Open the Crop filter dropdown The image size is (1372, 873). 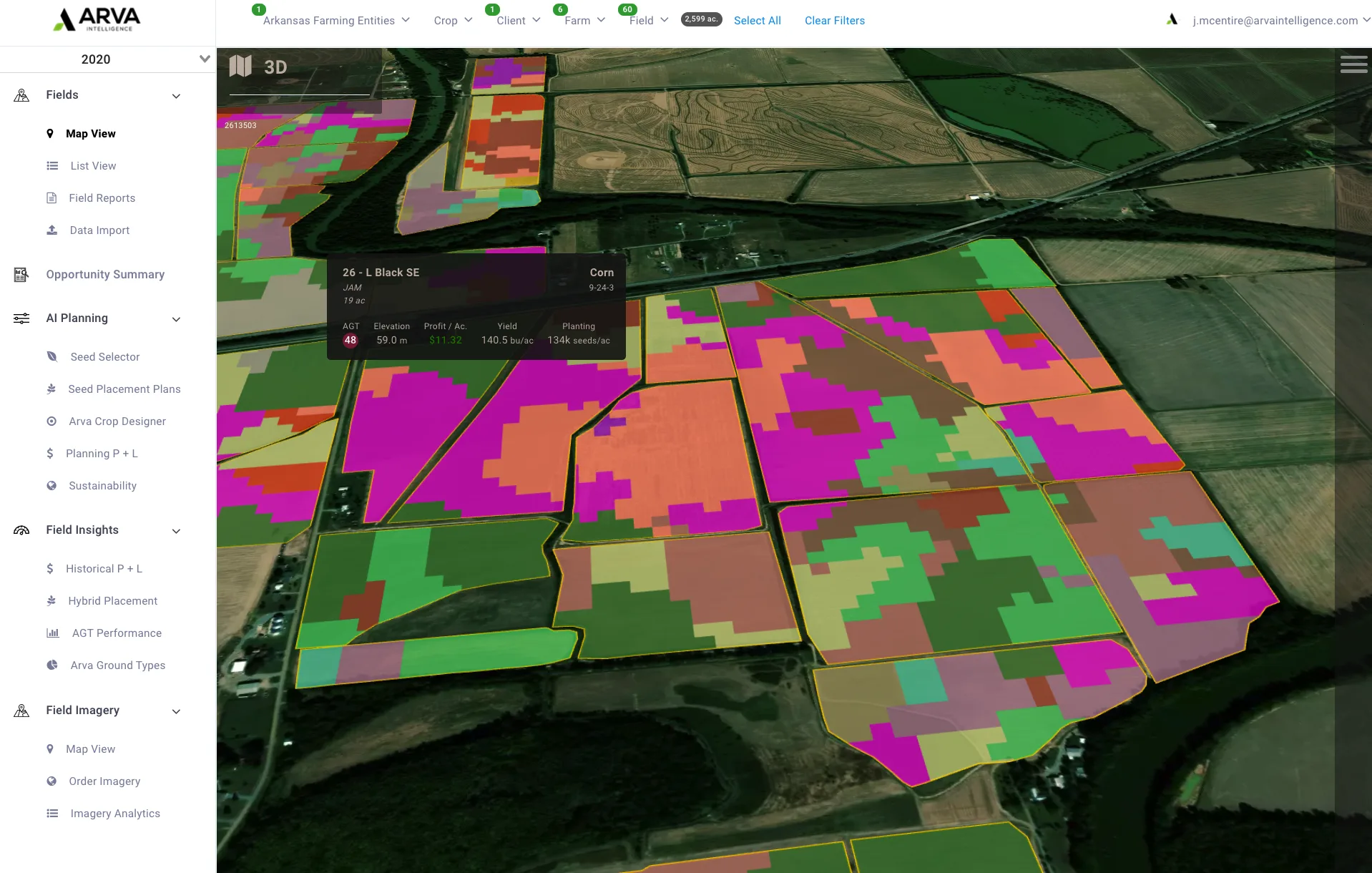(453, 21)
